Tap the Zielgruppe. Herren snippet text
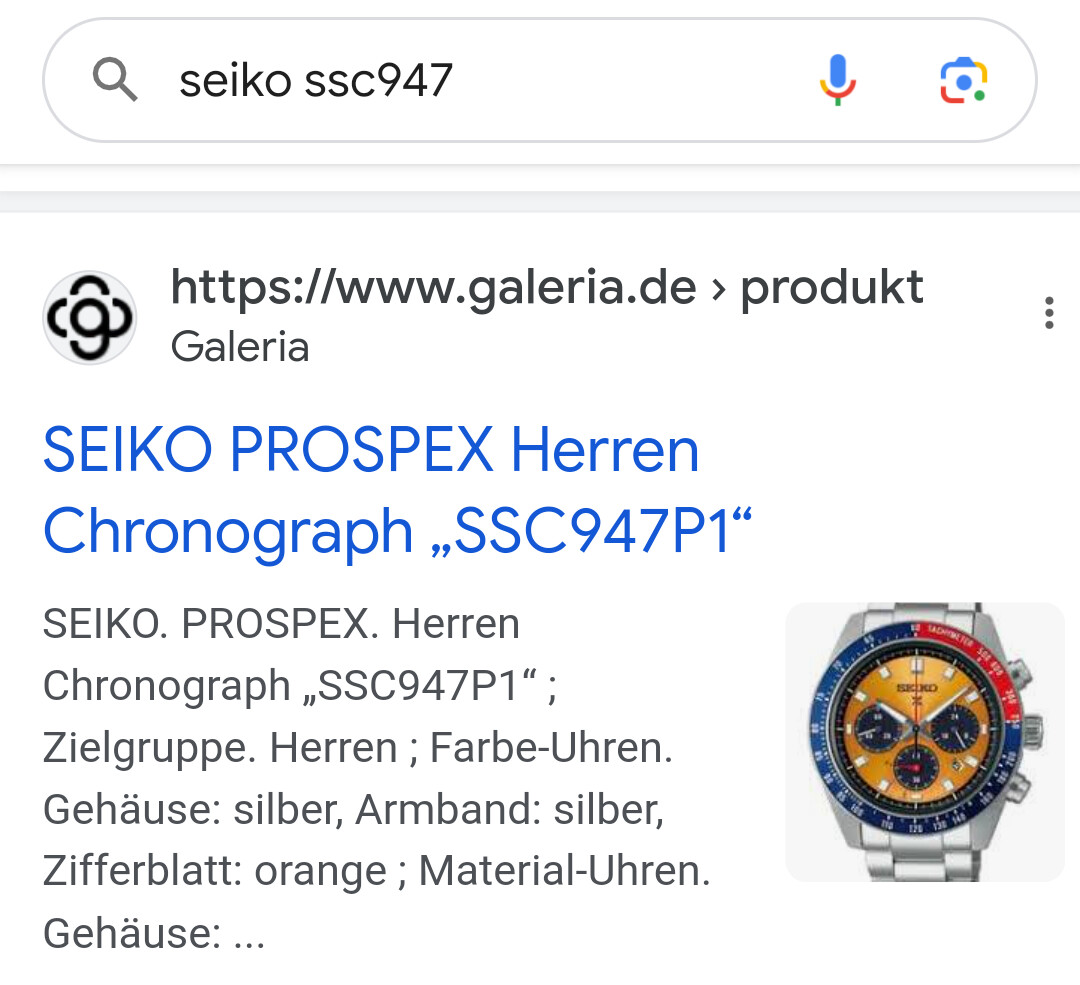 tap(220, 749)
